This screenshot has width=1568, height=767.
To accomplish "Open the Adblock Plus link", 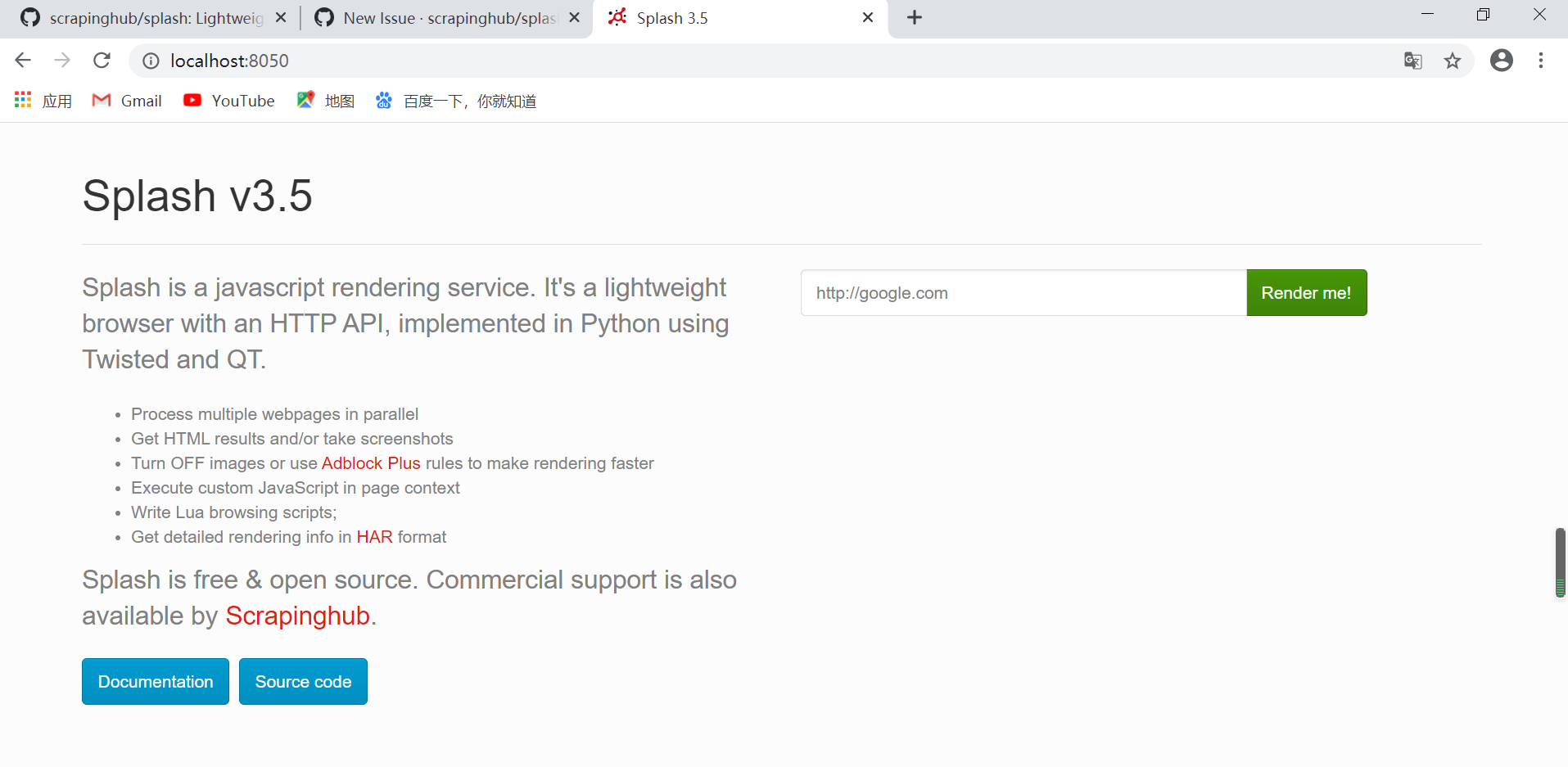I will 370,462.
